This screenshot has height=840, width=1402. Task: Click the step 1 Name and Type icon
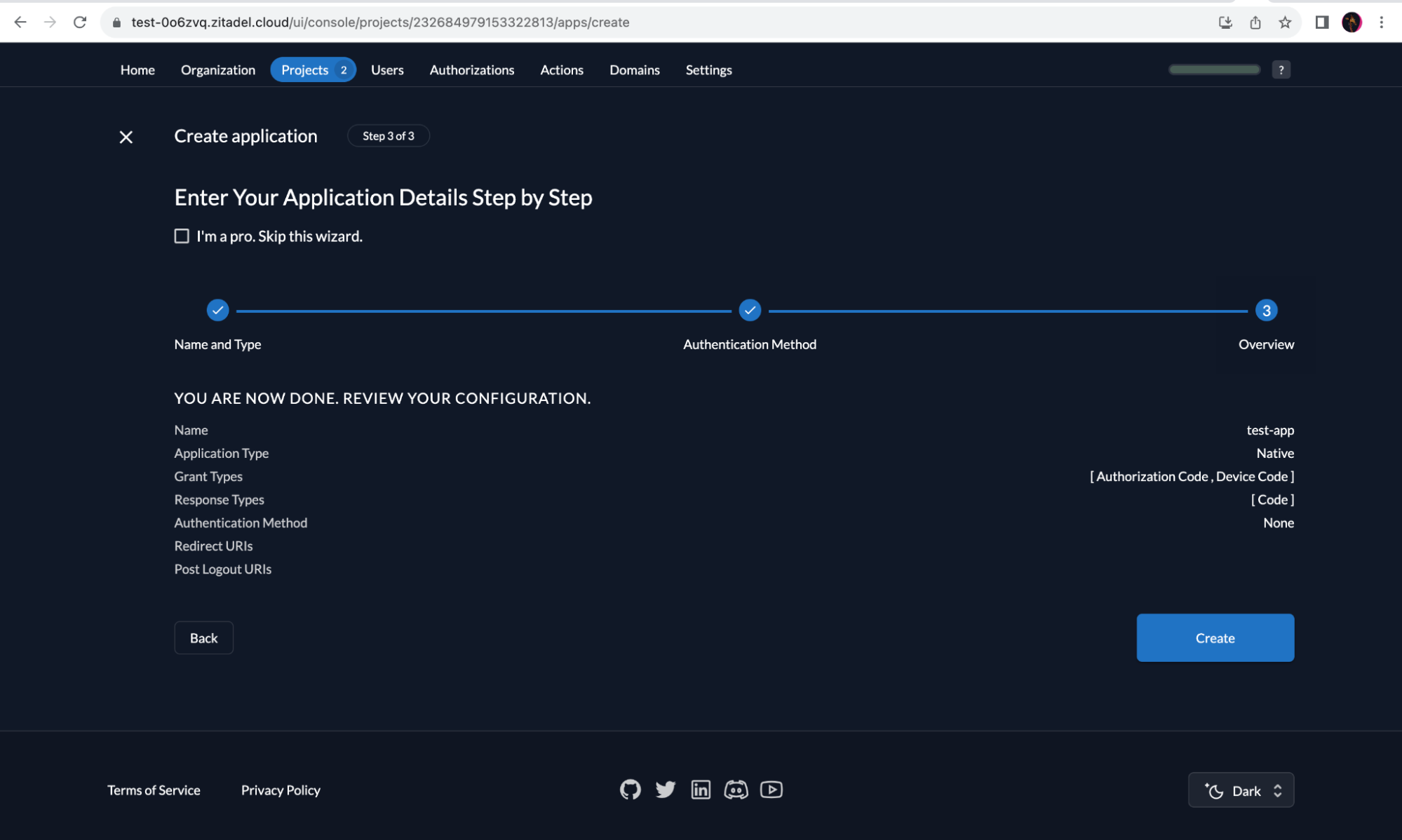click(217, 310)
